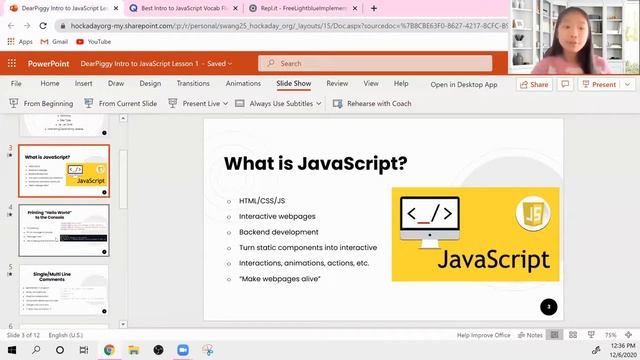Image resolution: width=640 pixels, height=360 pixels.
Task: Expand the Present Live dropdown arrow
Action: (225, 104)
